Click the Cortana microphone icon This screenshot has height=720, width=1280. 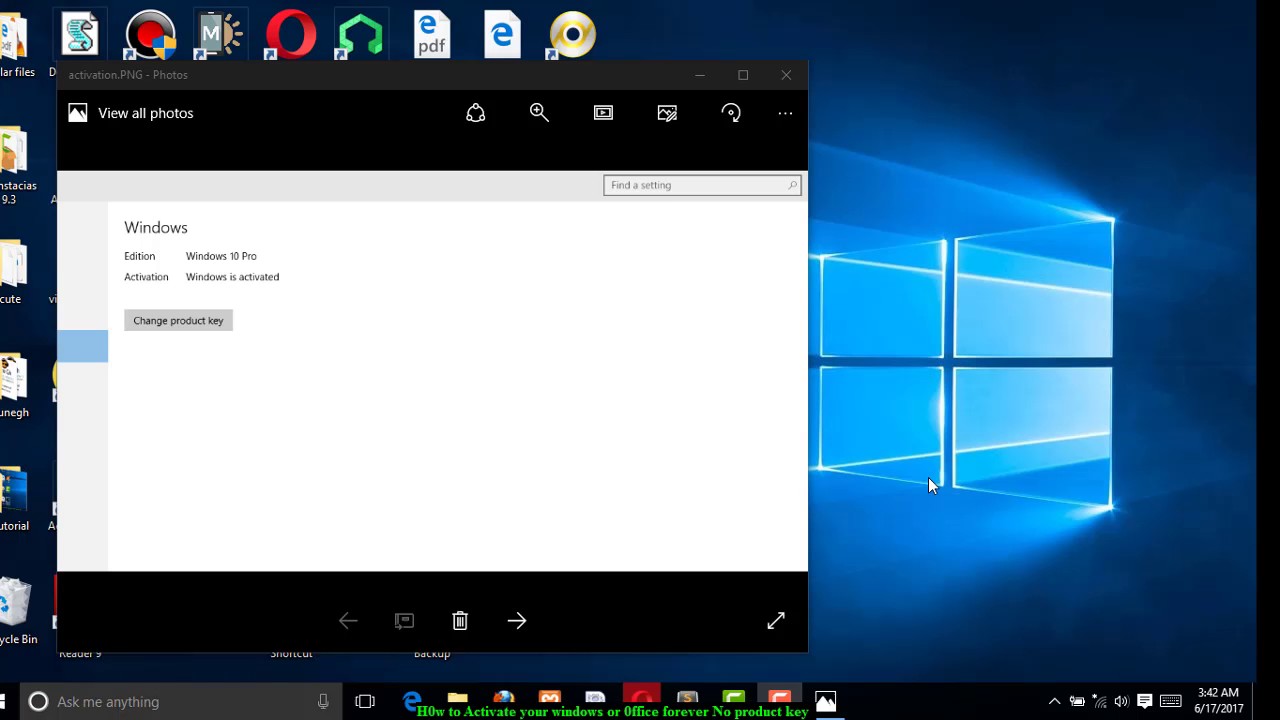coord(323,702)
